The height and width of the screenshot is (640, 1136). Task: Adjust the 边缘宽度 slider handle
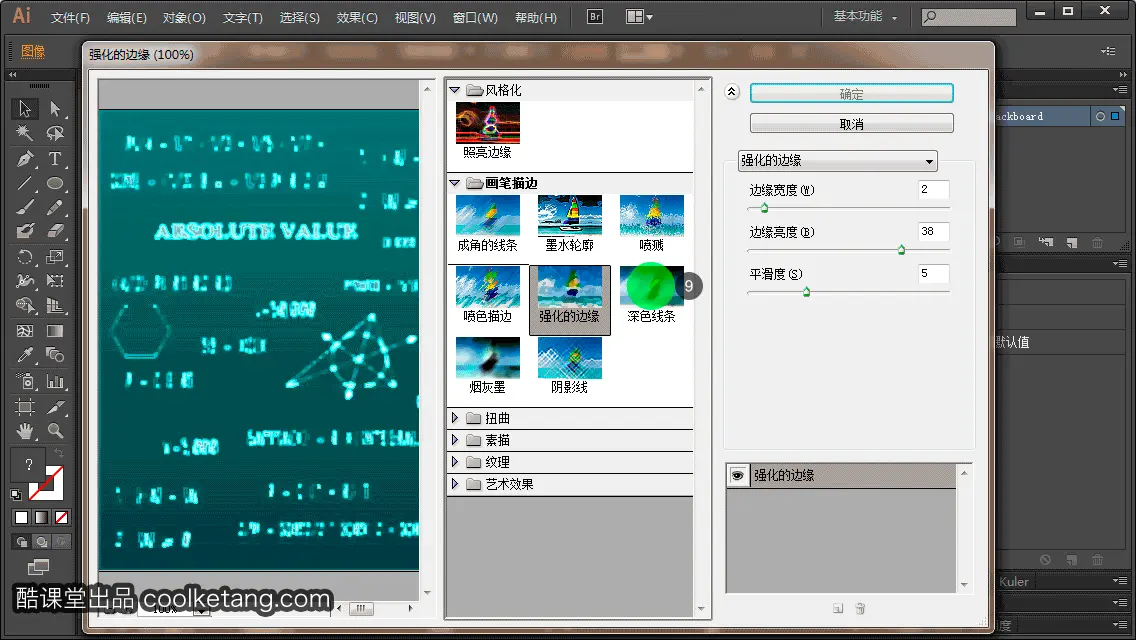(x=764, y=208)
